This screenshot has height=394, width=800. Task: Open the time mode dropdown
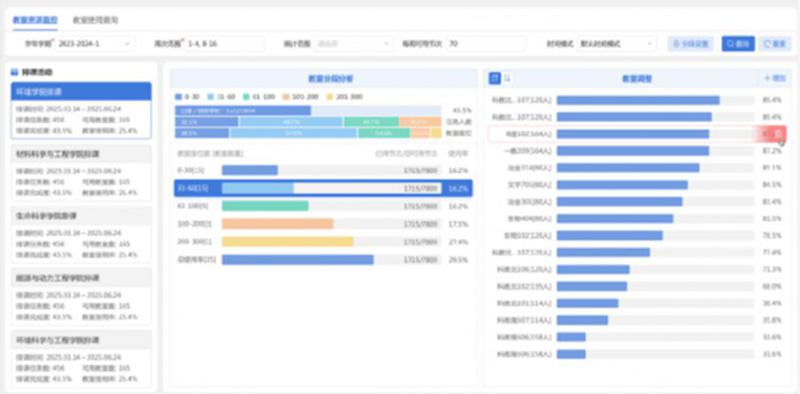tap(617, 44)
